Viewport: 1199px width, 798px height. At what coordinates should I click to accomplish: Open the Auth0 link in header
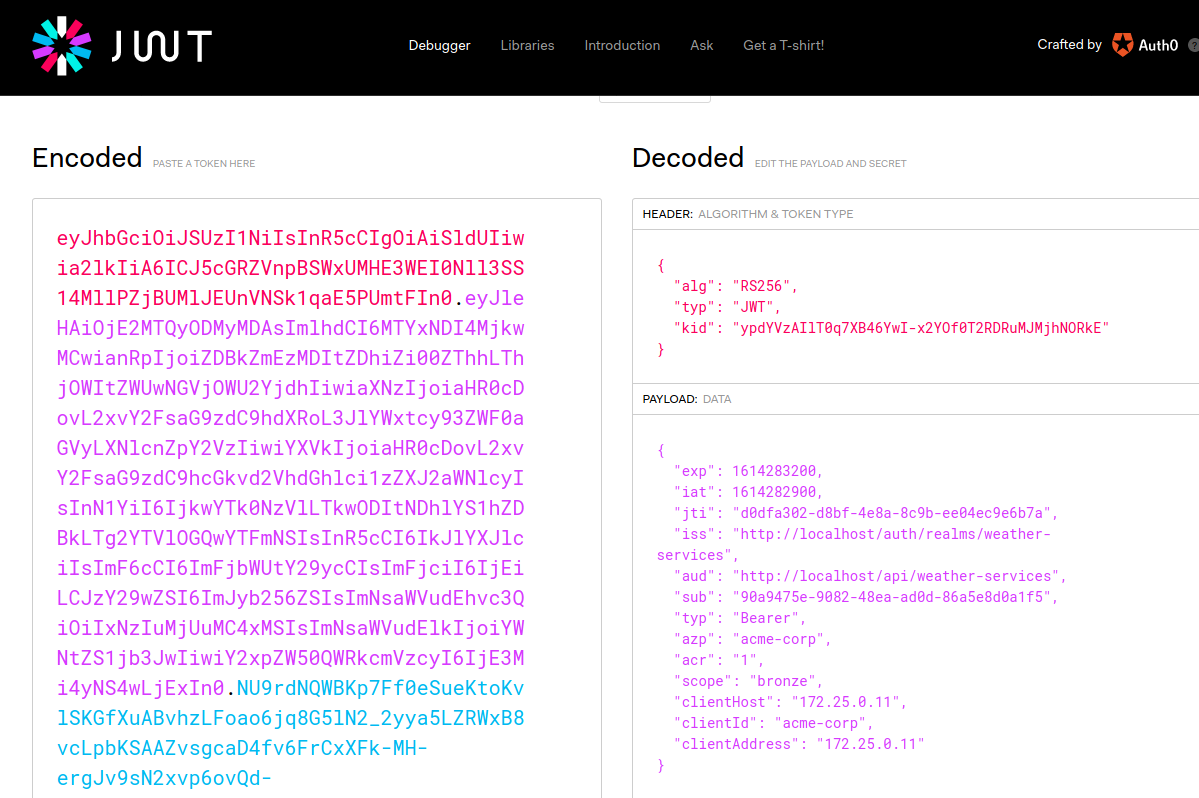coord(1158,46)
